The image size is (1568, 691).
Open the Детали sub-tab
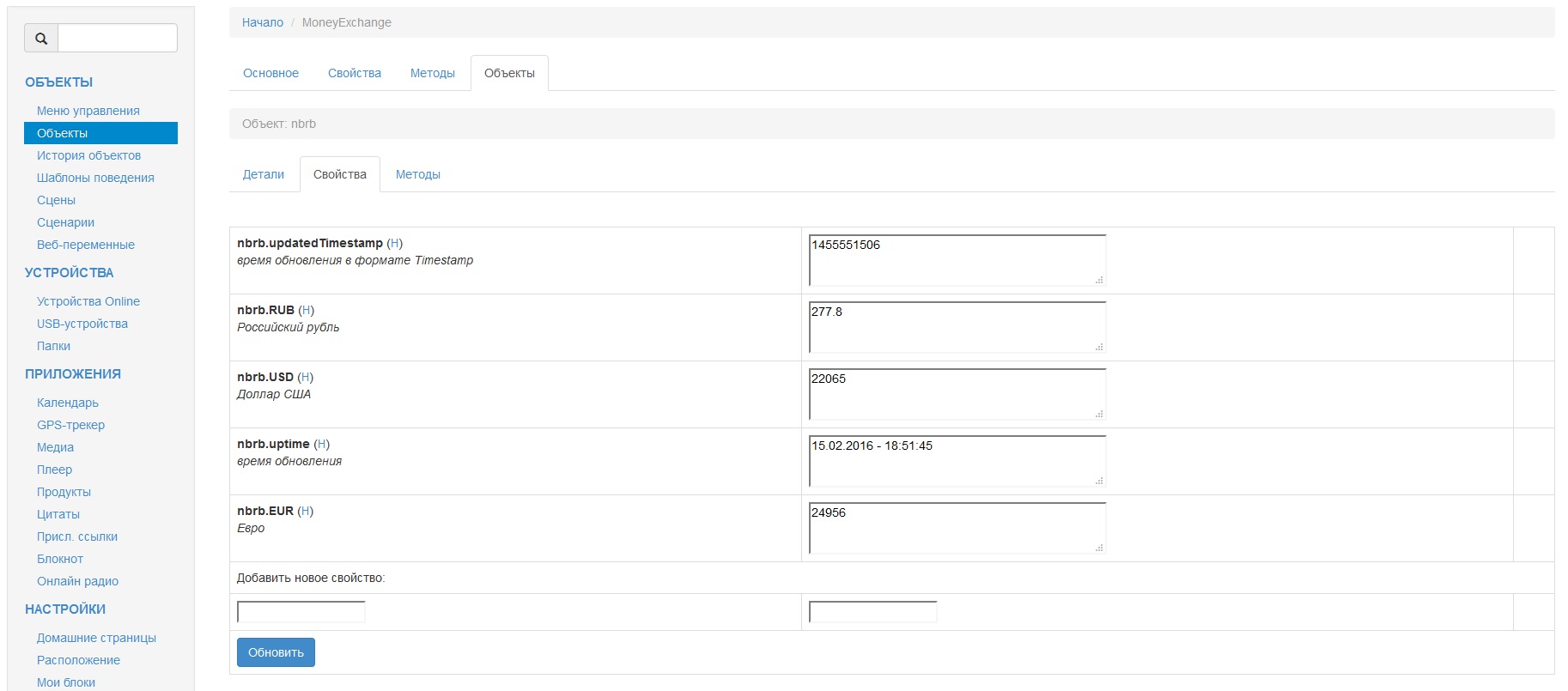click(264, 174)
